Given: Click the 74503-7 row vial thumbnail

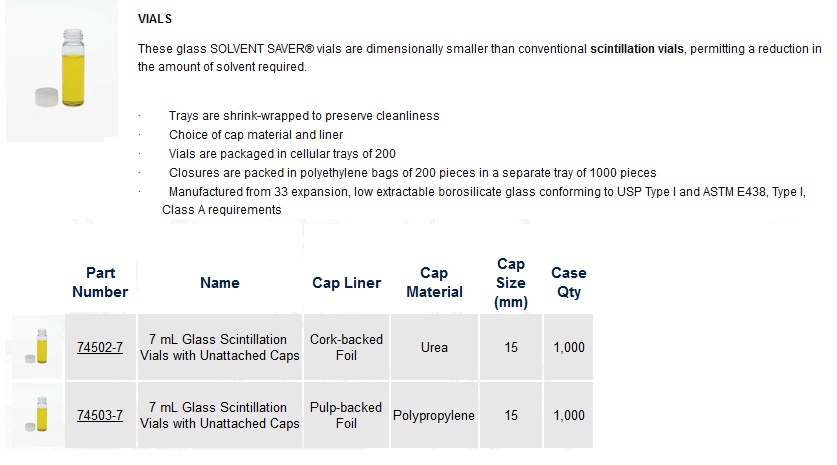Looking at the screenshot, I should 37,415.
